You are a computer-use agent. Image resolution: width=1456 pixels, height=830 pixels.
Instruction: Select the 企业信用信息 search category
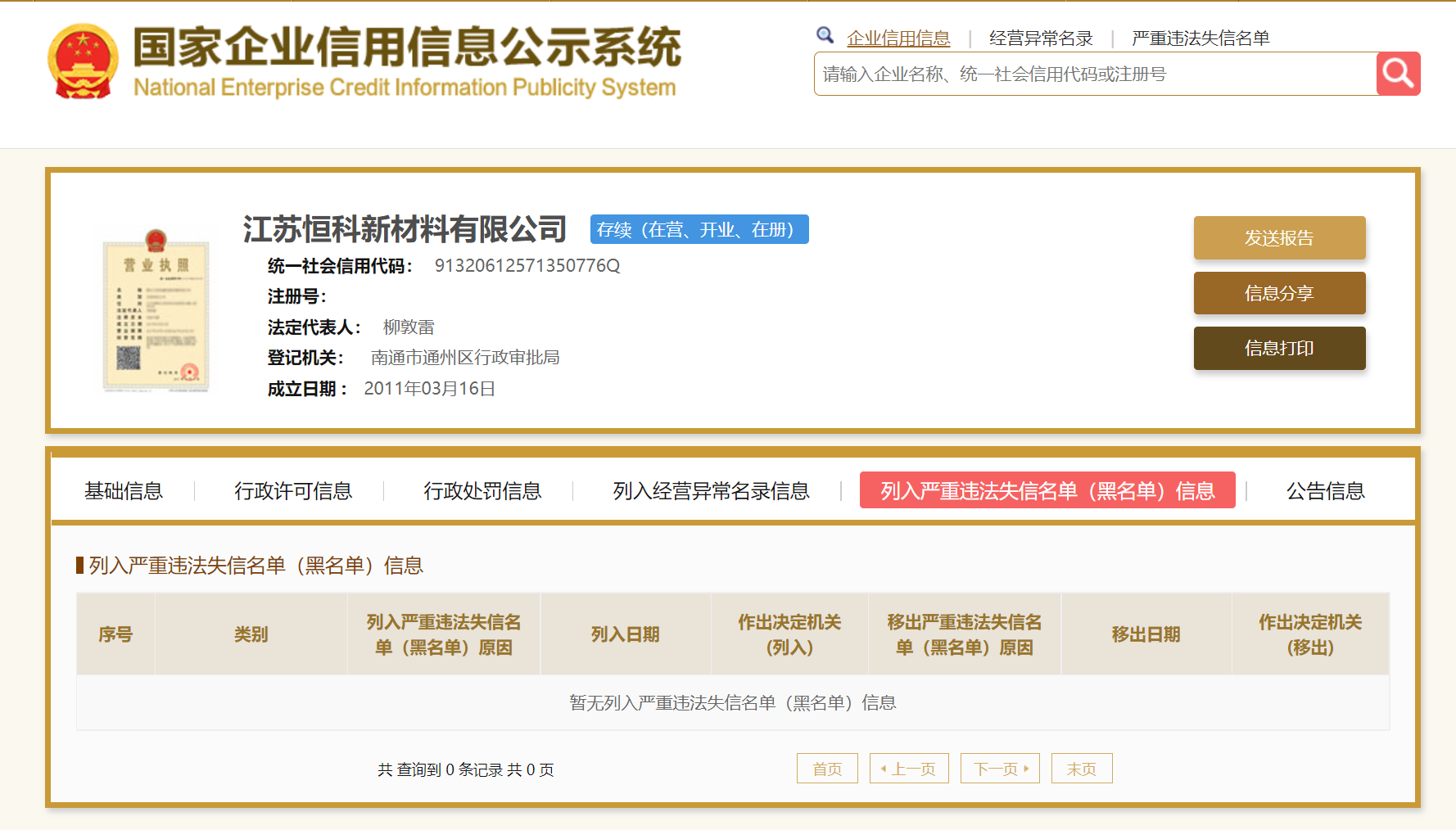898,38
